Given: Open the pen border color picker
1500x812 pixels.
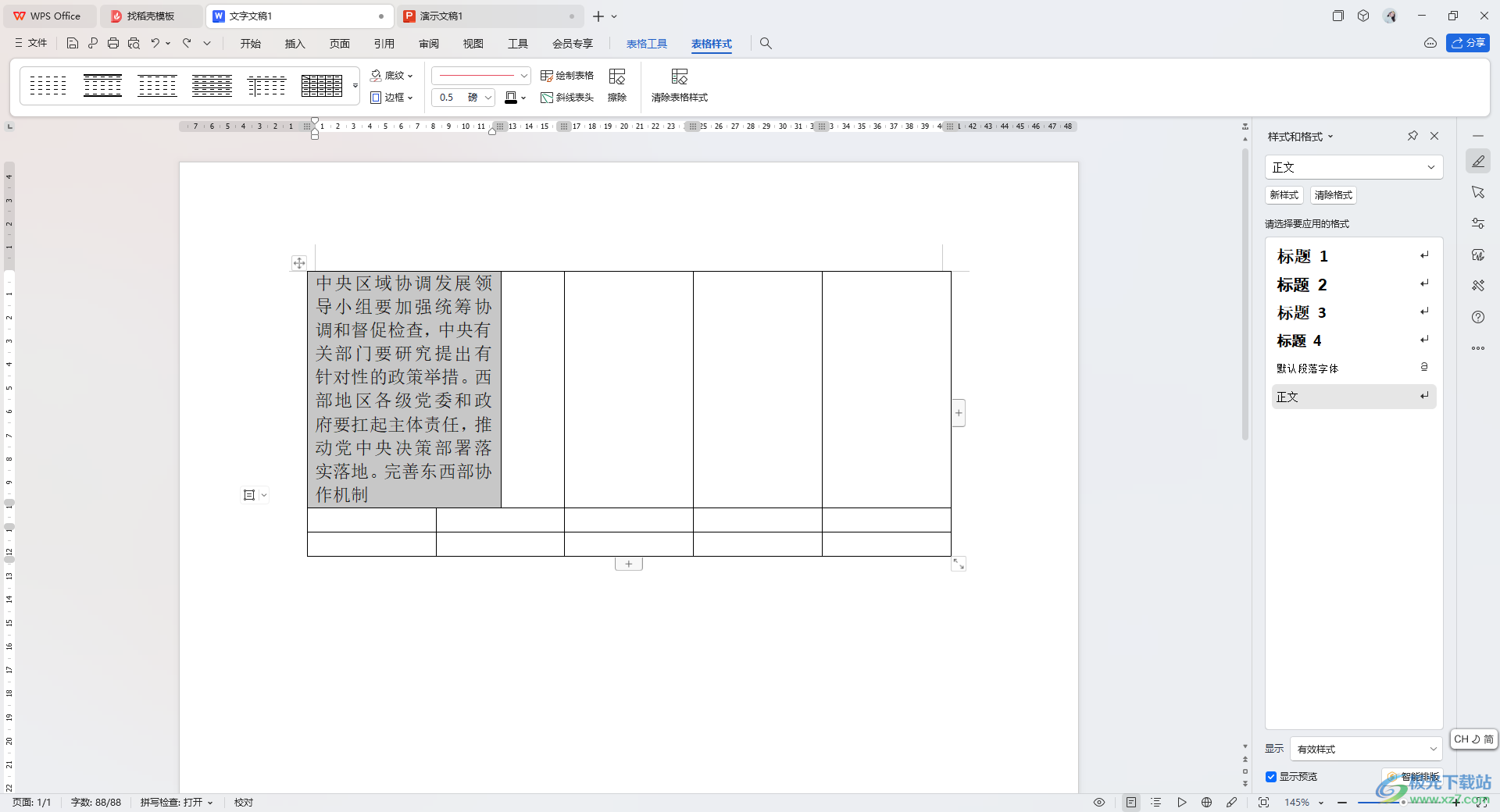Looking at the screenshot, I should 516,98.
